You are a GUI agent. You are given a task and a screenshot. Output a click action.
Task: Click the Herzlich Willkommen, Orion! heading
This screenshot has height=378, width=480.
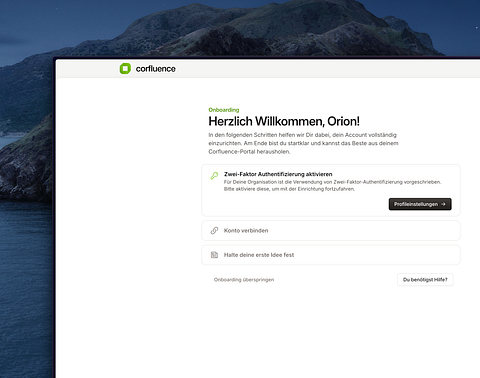pos(284,121)
